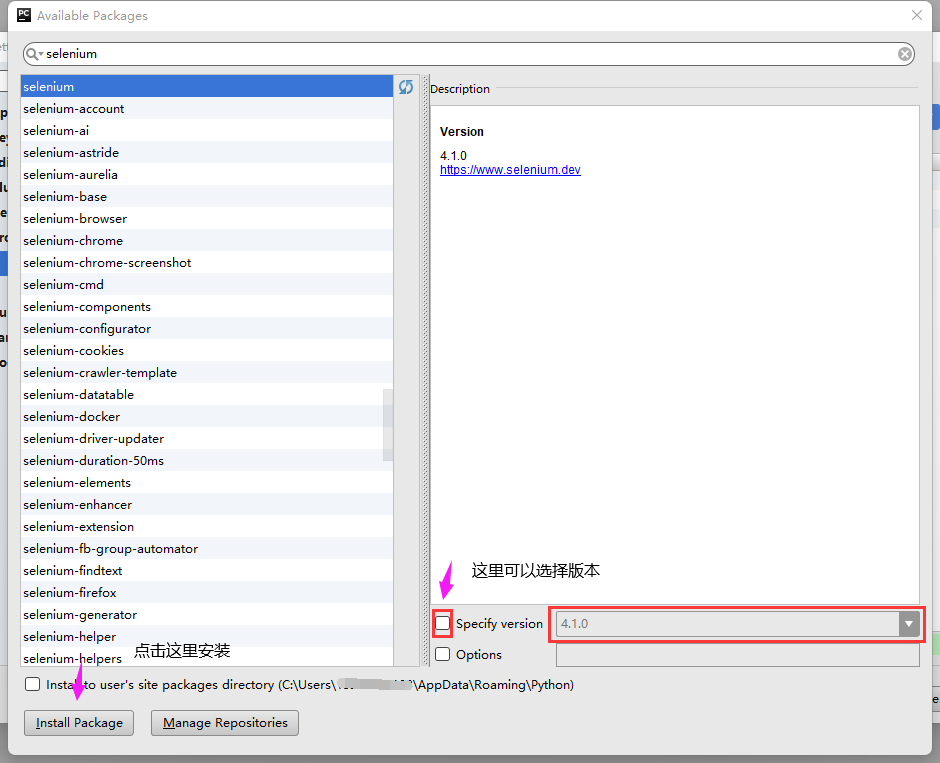Image resolution: width=940 pixels, height=763 pixels.
Task: Select selenium-astride package
Action: click(207, 152)
